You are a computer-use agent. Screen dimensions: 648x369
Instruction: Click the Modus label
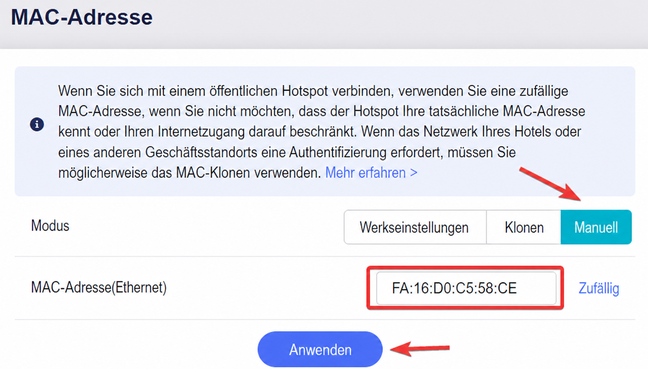[x=50, y=226]
